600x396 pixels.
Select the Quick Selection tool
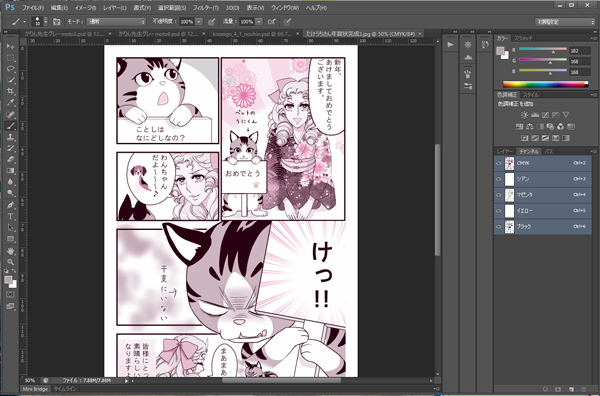(10, 80)
